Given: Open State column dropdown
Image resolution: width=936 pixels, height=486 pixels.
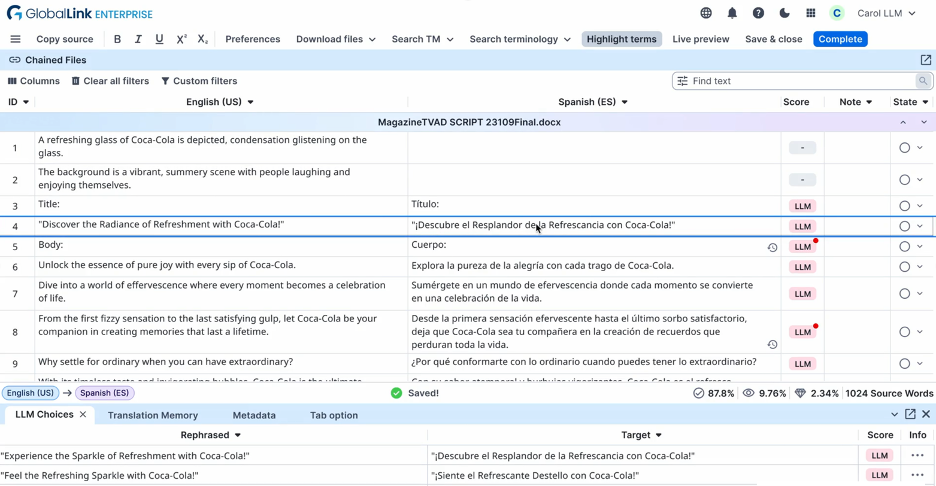Looking at the screenshot, I should pos(925,102).
